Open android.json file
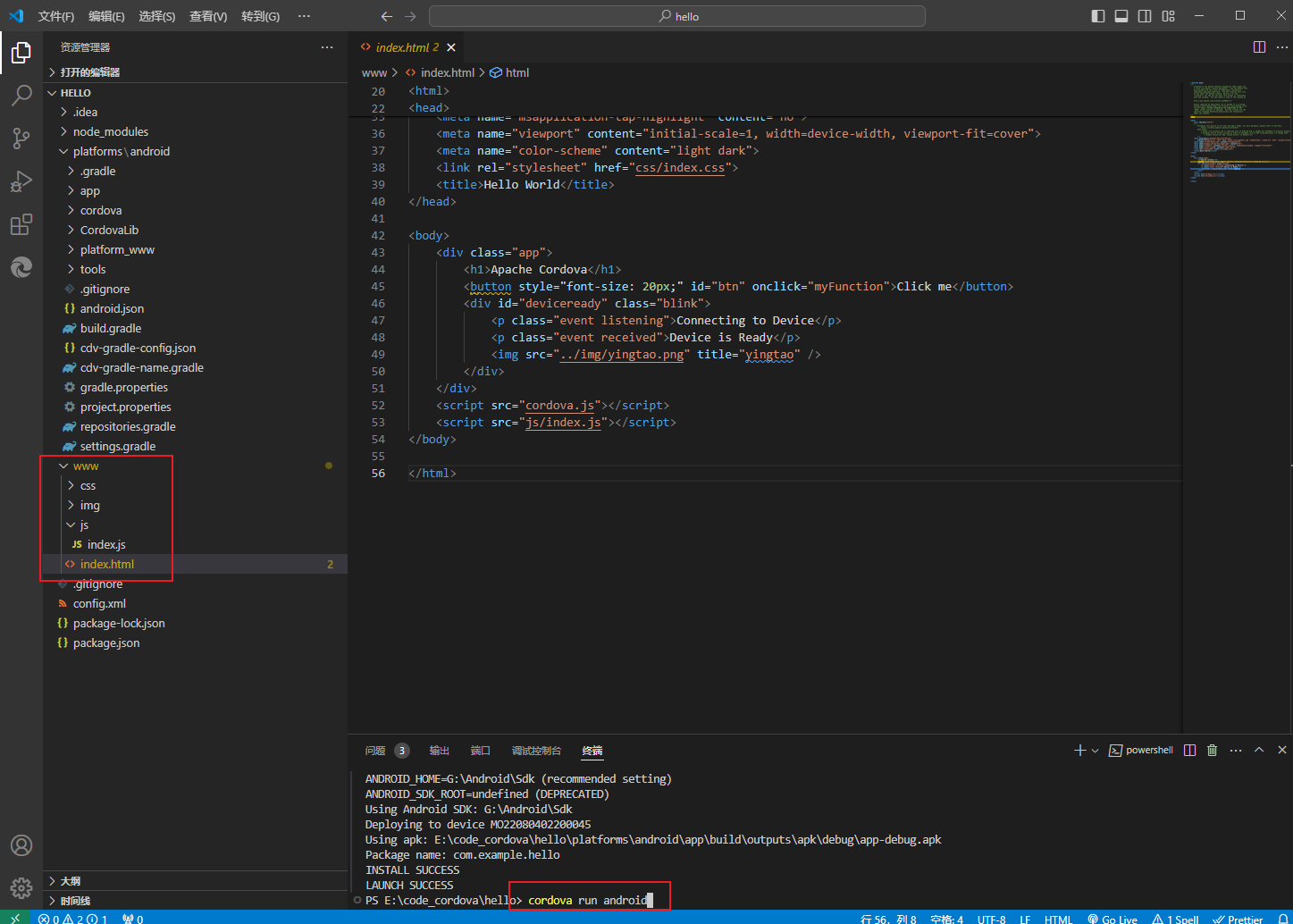This screenshot has width=1293, height=924. (x=195, y=308)
